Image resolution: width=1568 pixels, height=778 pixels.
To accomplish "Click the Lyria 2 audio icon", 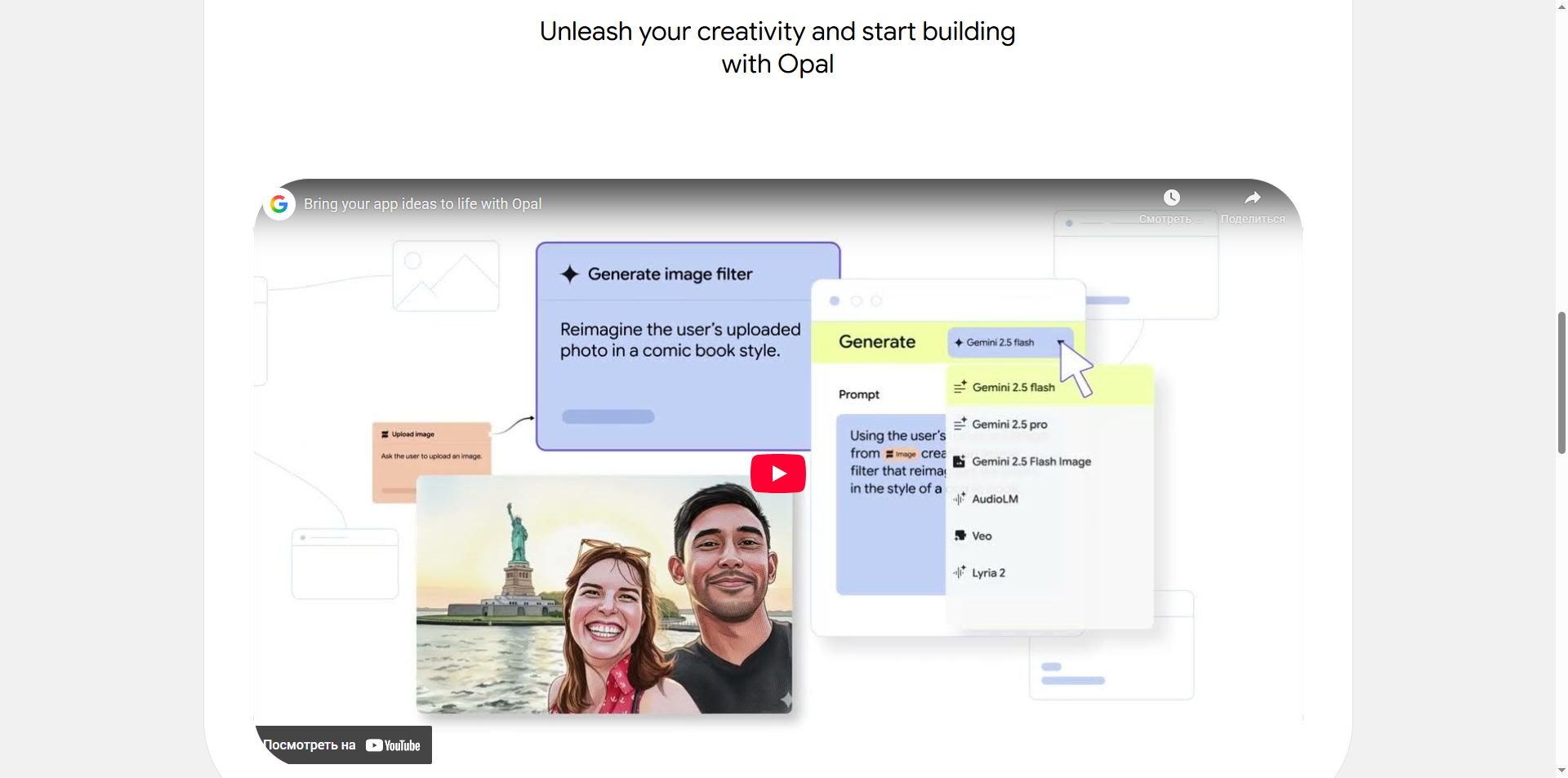I will coord(960,573).
